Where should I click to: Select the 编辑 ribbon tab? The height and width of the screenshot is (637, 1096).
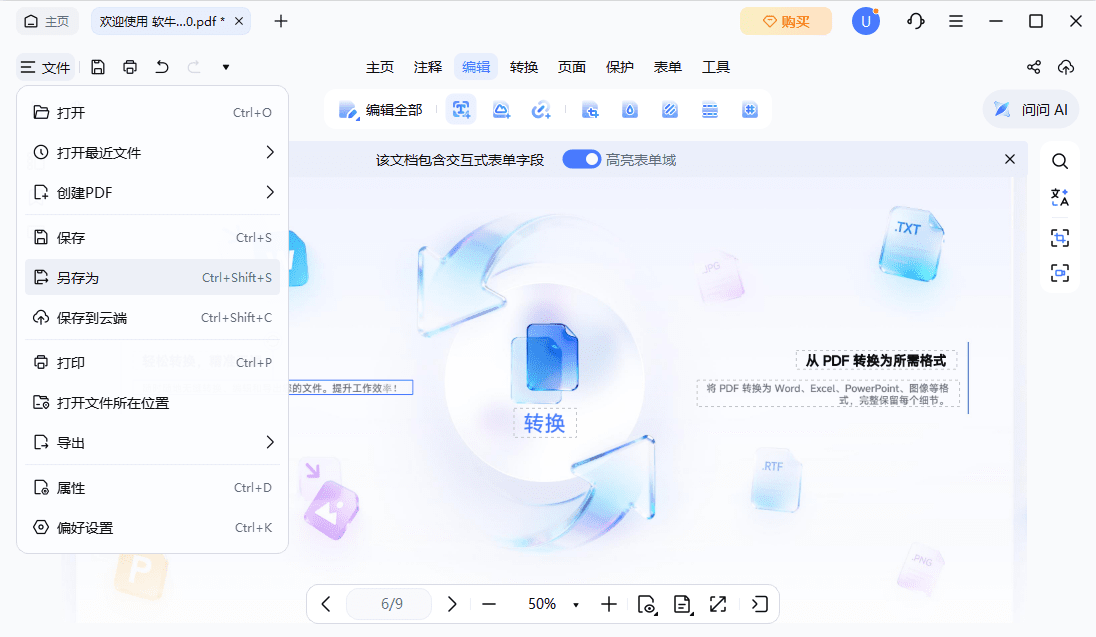476,67
